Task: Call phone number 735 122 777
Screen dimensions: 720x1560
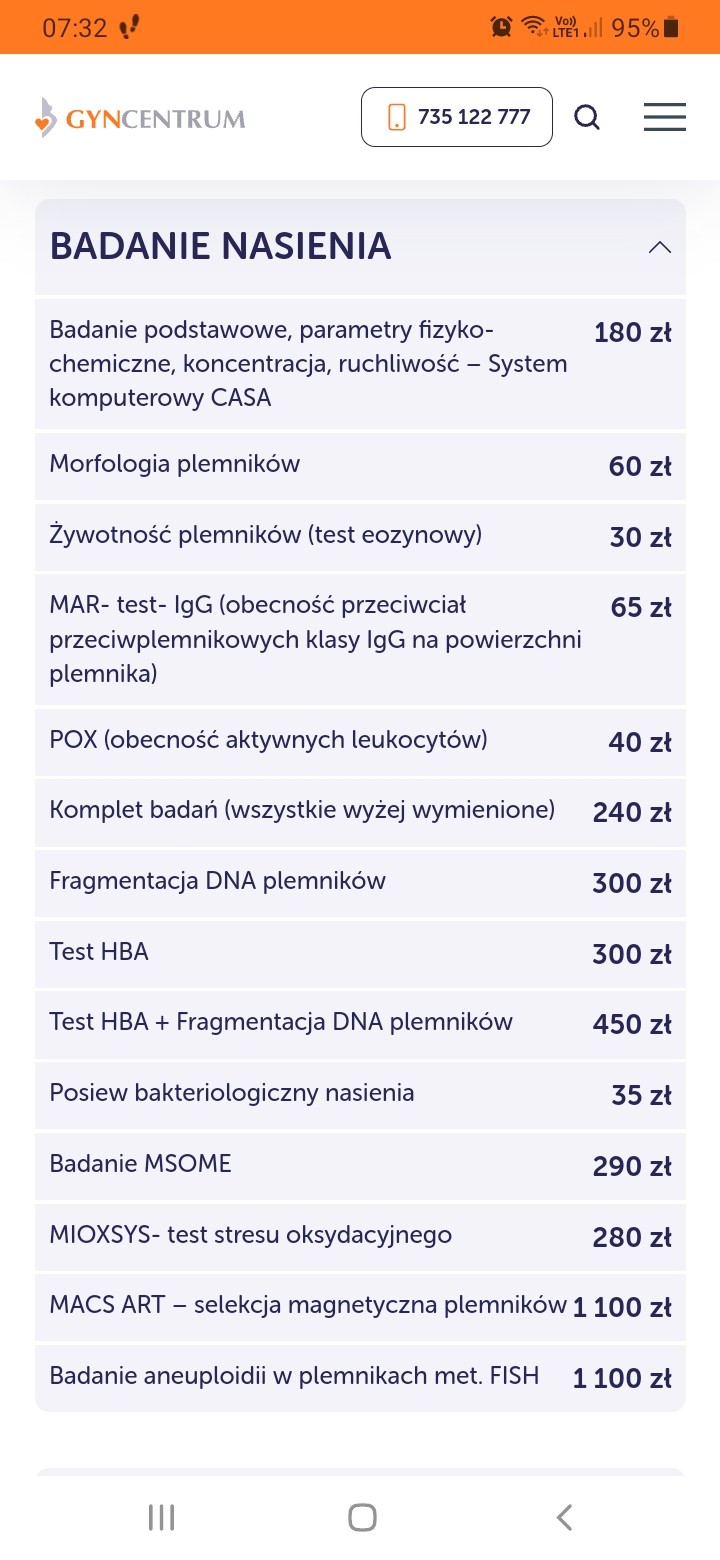Action: pyautogui.click(x=457, y=118)
